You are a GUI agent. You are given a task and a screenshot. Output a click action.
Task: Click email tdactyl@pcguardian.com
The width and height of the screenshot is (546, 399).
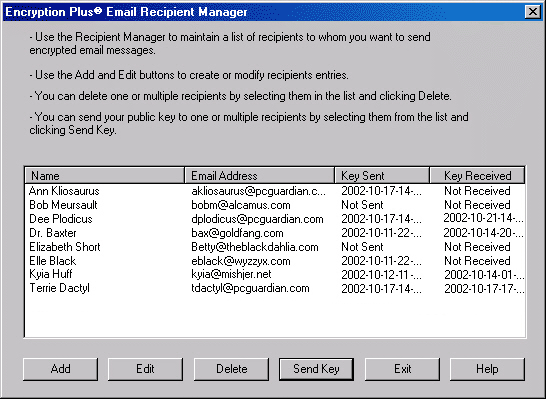pos(250,288)
